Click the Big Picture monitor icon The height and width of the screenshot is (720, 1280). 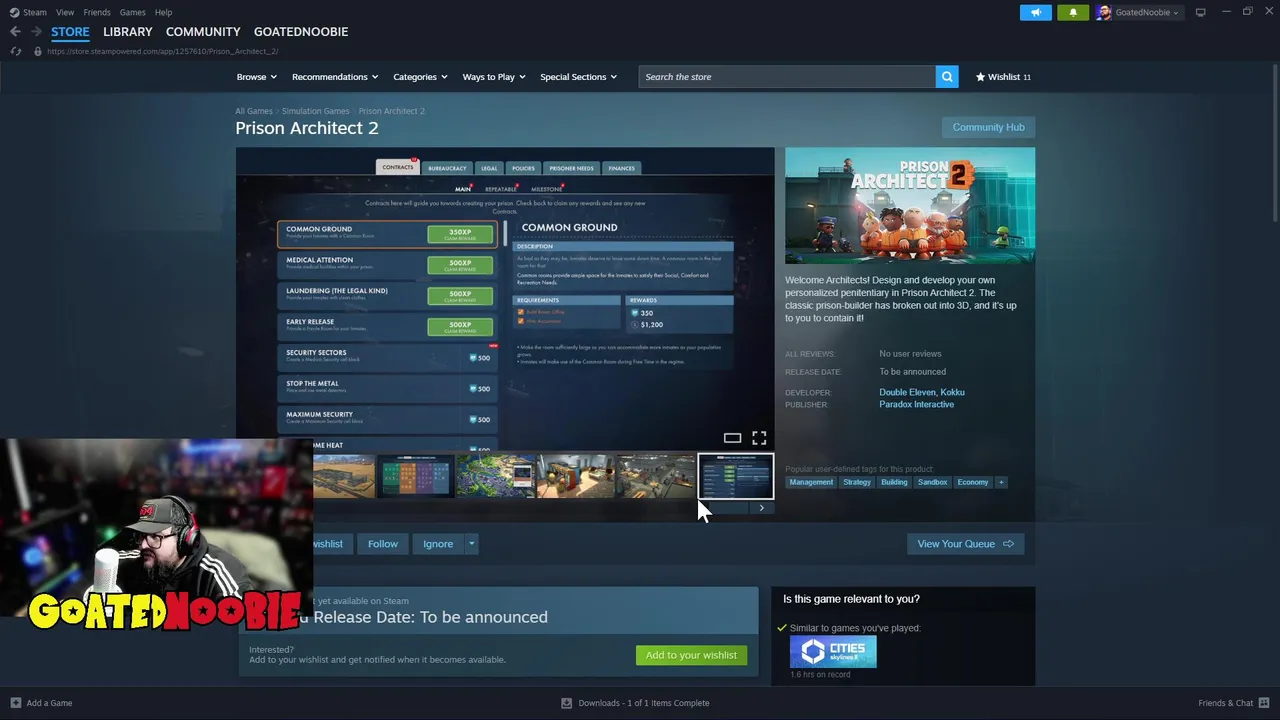[1200, 12]
